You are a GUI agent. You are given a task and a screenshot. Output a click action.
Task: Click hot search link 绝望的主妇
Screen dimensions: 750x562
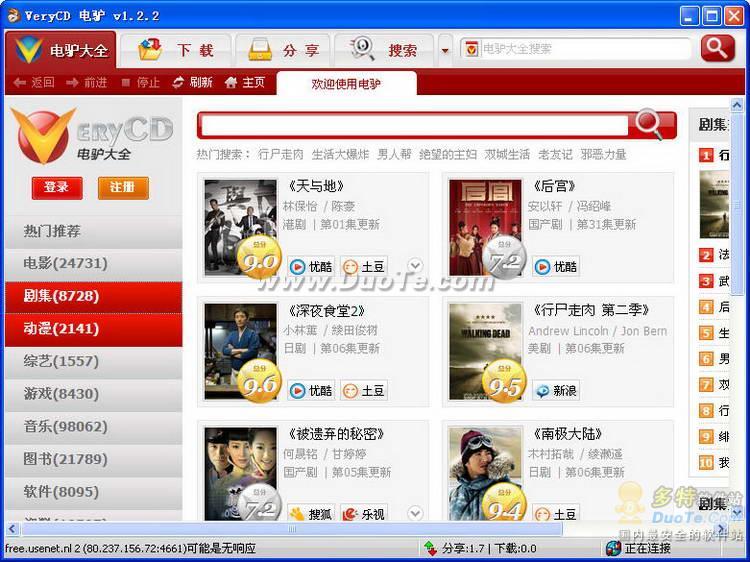click(x=448, y=154)
